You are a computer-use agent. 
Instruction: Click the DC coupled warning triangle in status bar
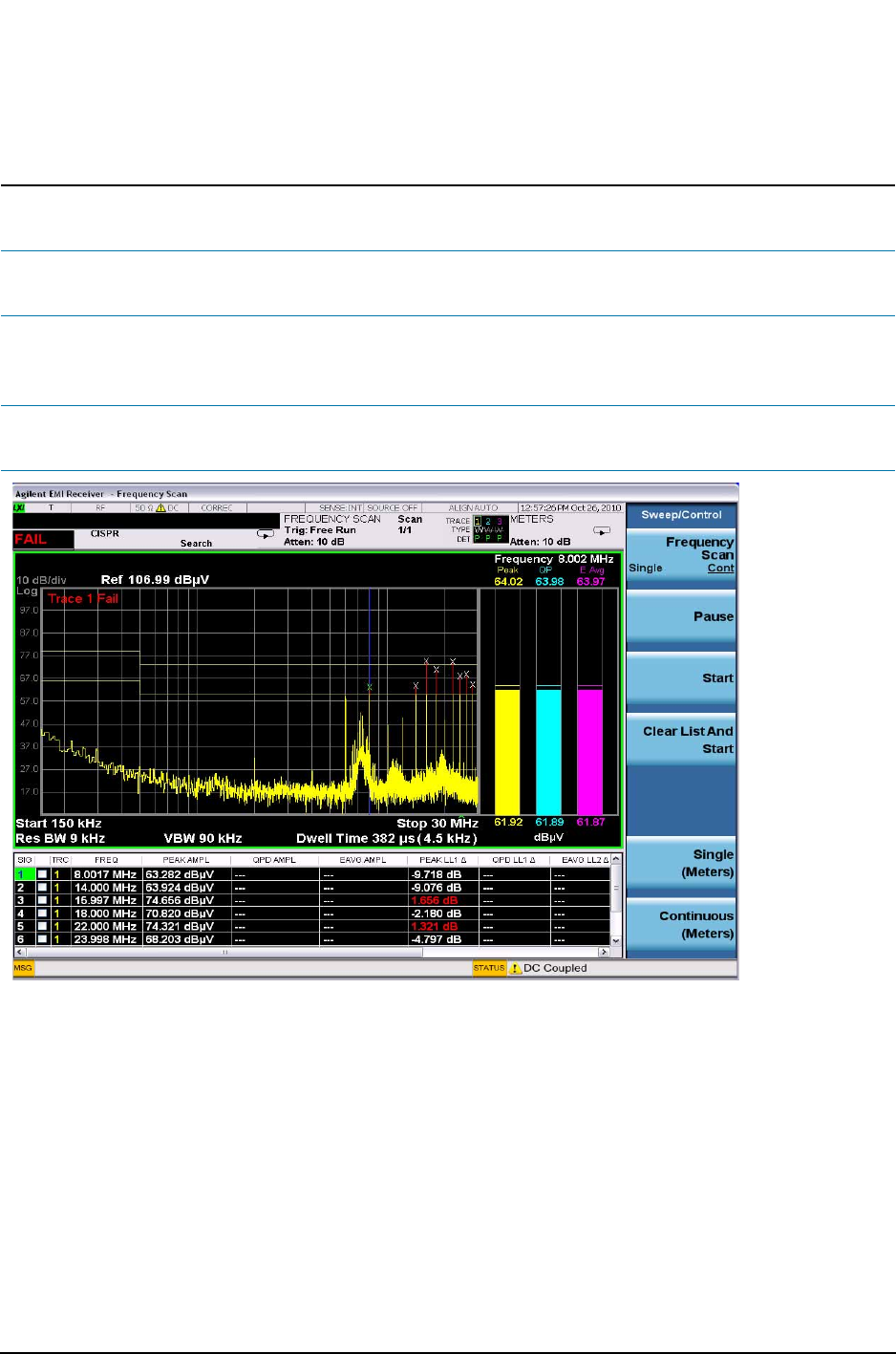click(x=516, y=968)
